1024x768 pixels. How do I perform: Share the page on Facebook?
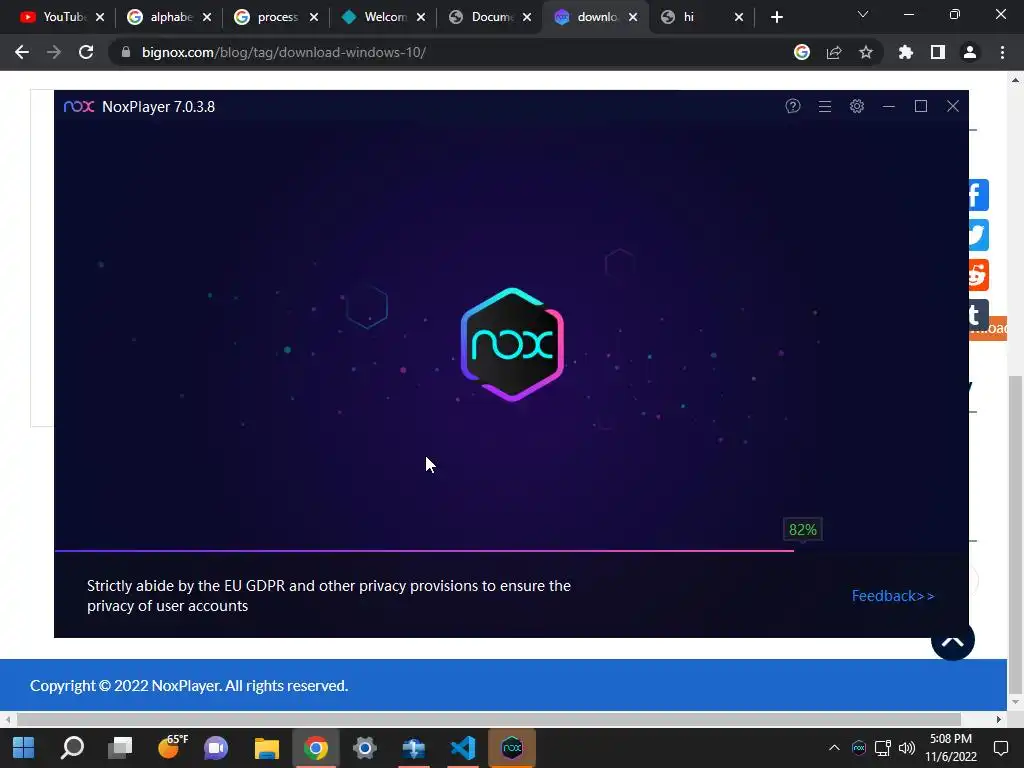[978, 195]
